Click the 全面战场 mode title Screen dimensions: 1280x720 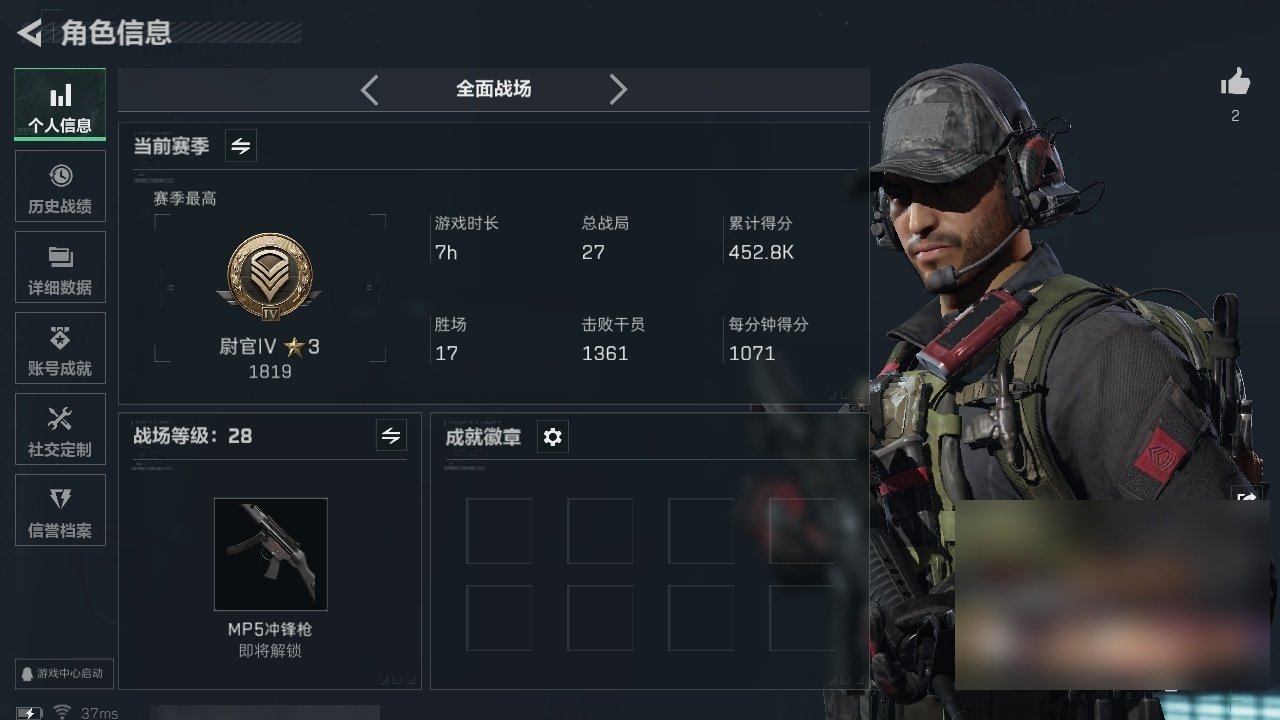pyautogui.click(x=494, y=89)
